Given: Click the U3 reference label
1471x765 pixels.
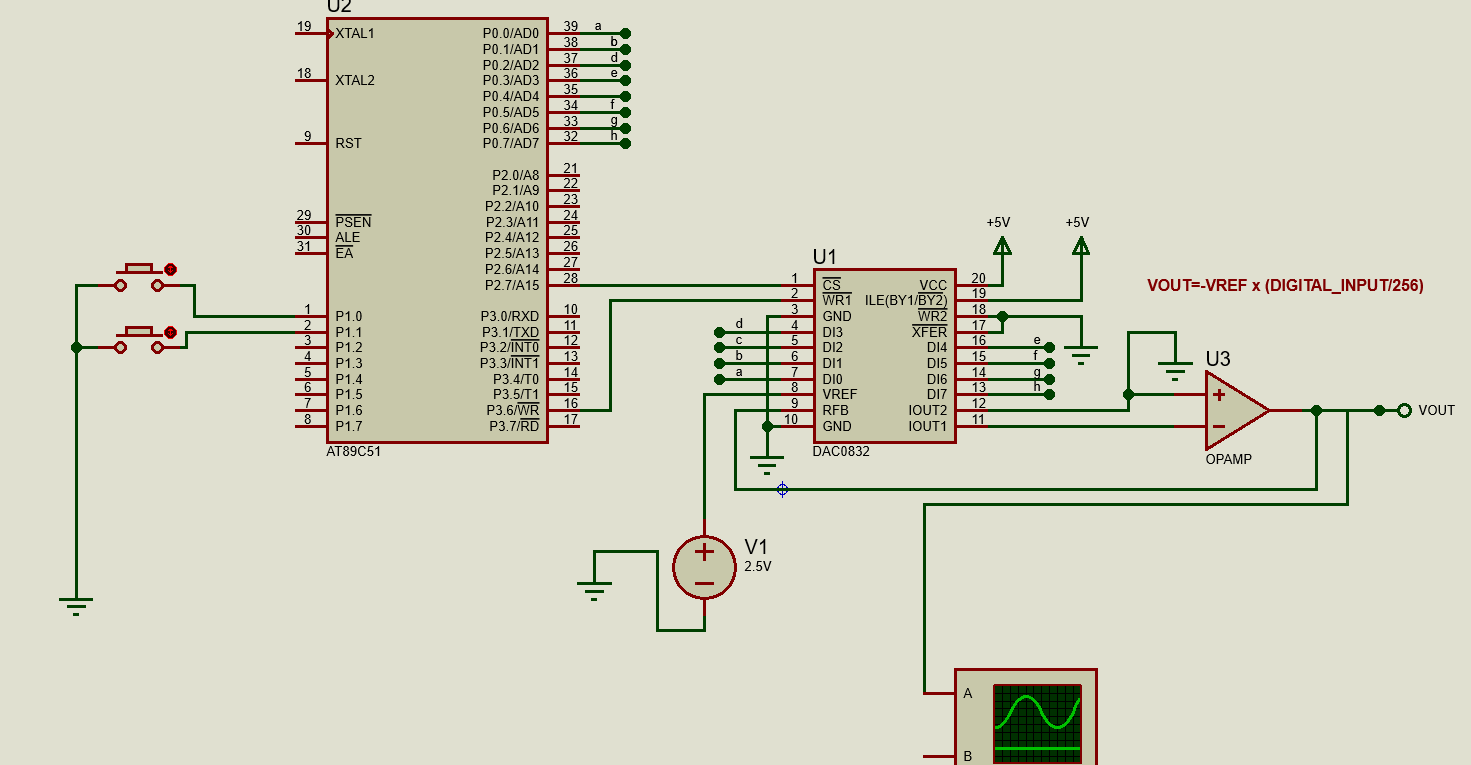Looking at the screenshot, I should pyautogui.click(x=1218, y=359).
